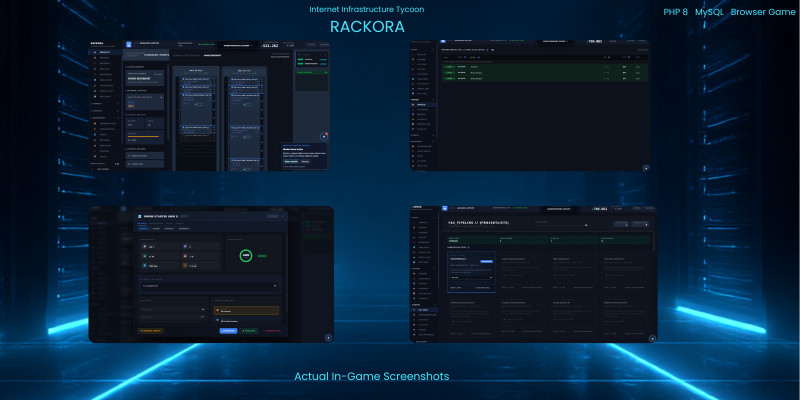Click blue logo in bottom-right screenshot header
The width and height of the screenshot is (800, 400).
click(x=443, y=211)
